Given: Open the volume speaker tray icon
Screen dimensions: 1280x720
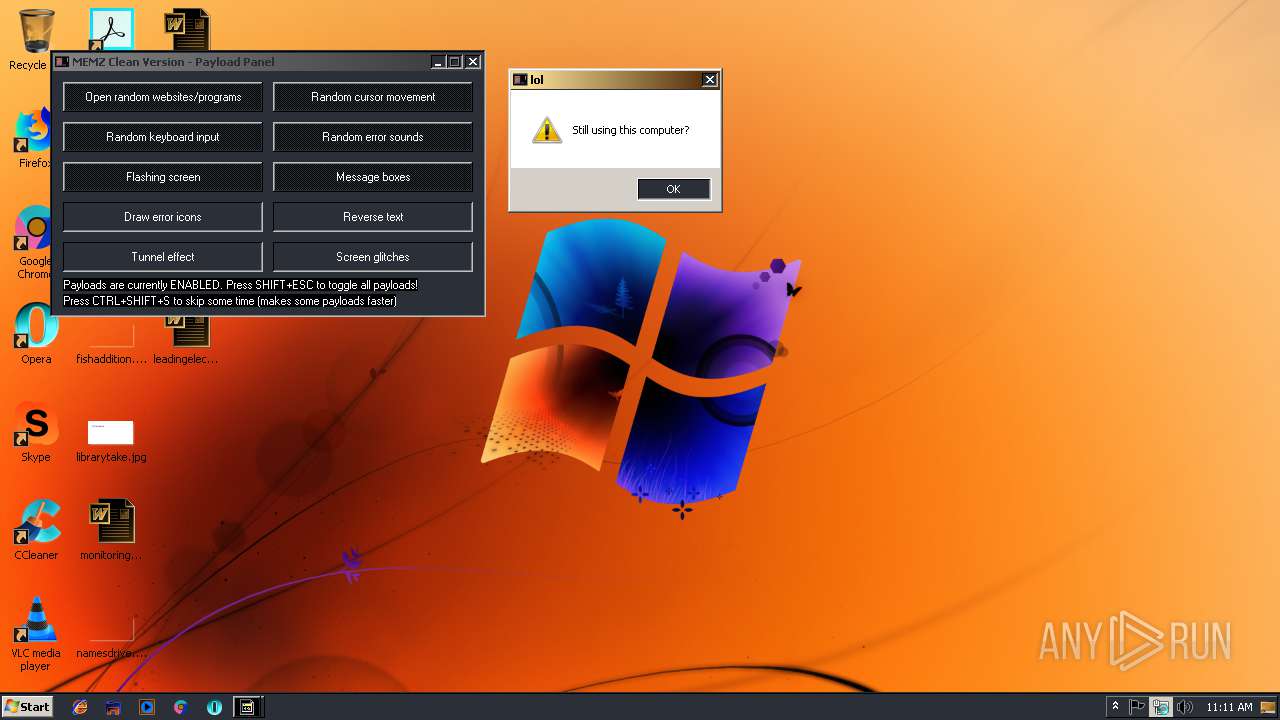Looking at the screenshot, I should click(1184, 707).
